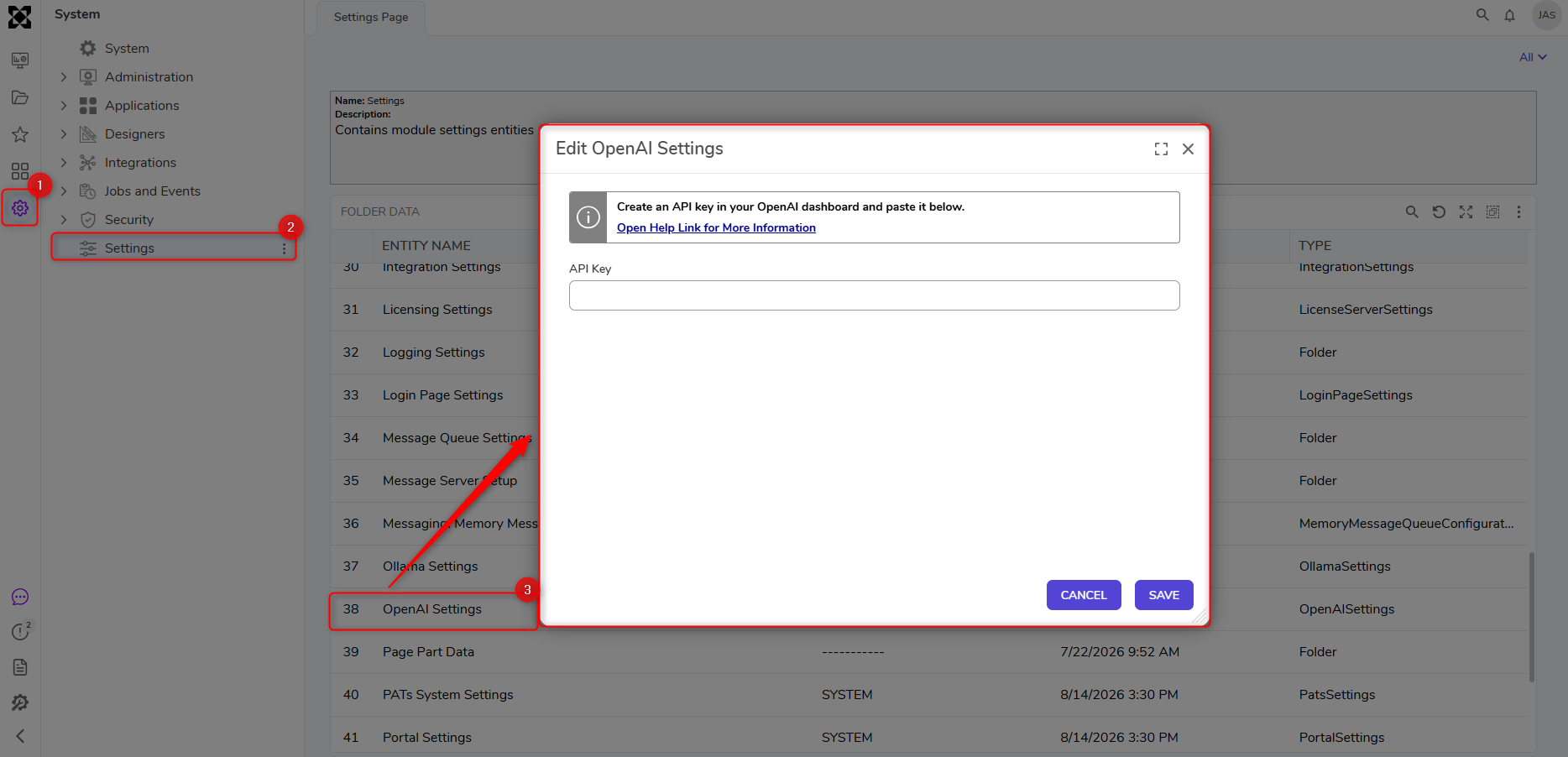This screenshot has width=1568, height=757.
Task: Click the OllamaSettings type cell
Action: (1345, 566)
